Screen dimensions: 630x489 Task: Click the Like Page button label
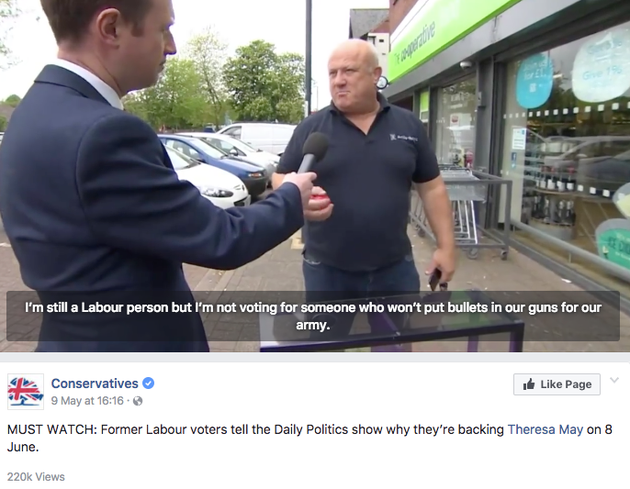[x=566, y=385]
